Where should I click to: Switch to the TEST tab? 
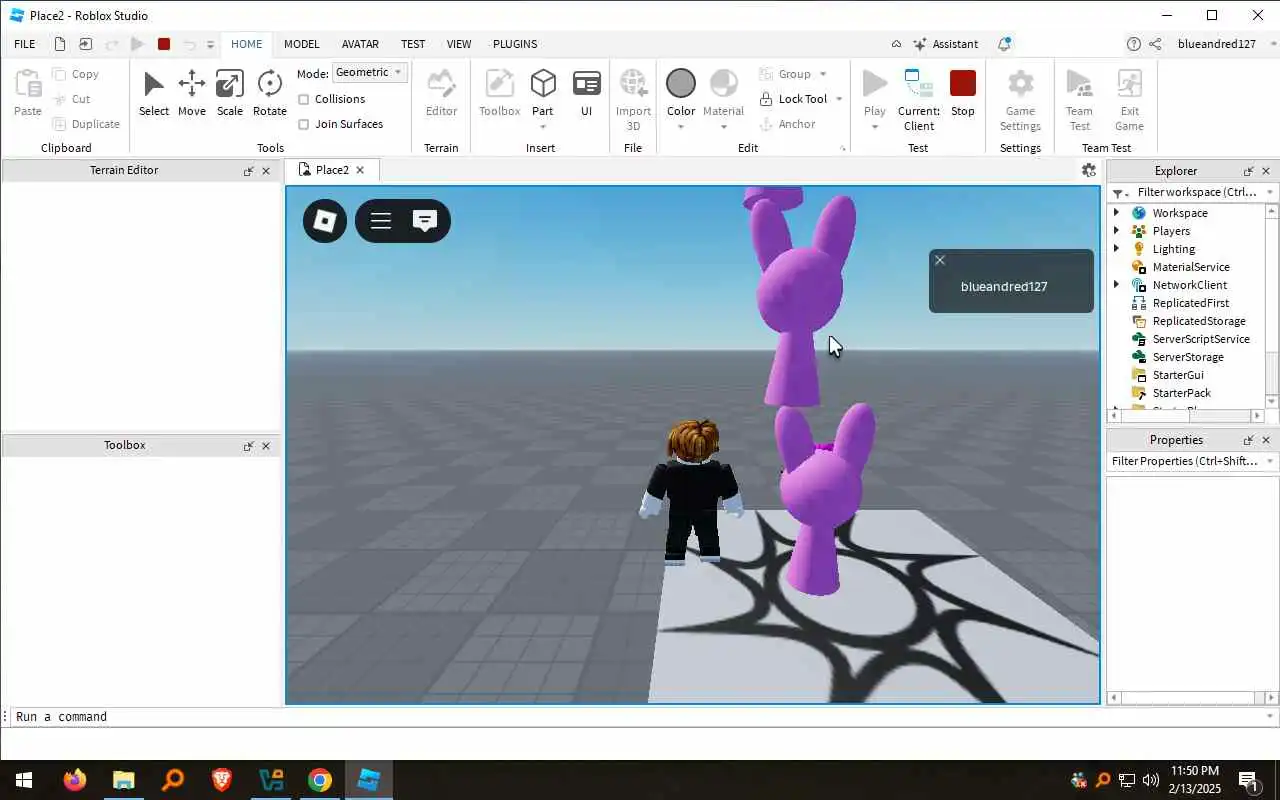click(413, 44)
